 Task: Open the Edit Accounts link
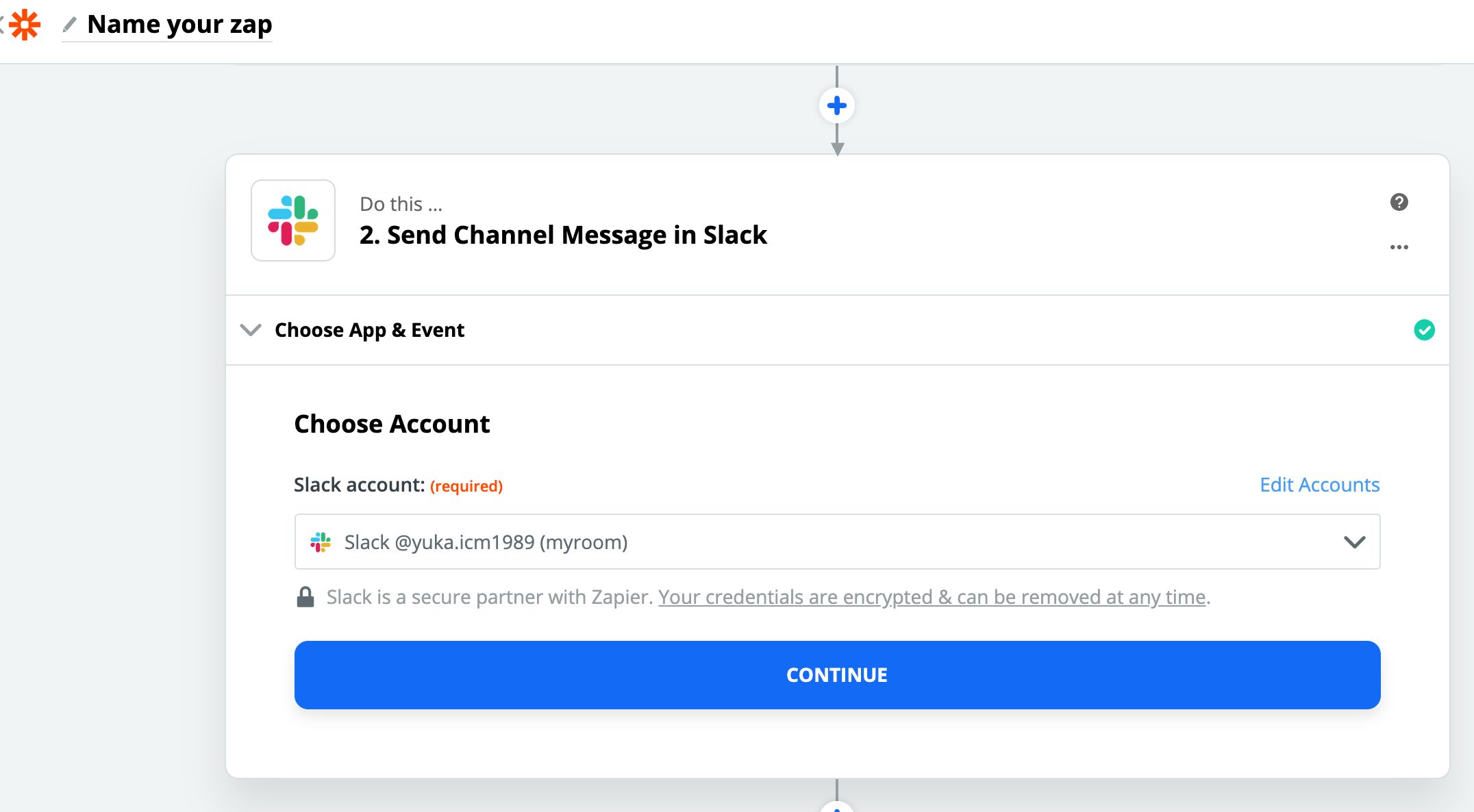[1319, 485]
